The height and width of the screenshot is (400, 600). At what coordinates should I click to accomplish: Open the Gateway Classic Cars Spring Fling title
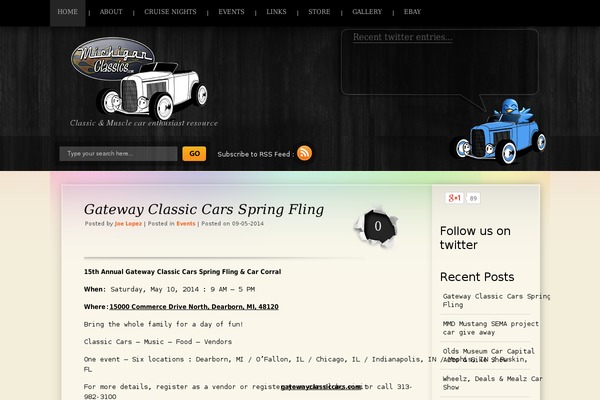(204, 209)
